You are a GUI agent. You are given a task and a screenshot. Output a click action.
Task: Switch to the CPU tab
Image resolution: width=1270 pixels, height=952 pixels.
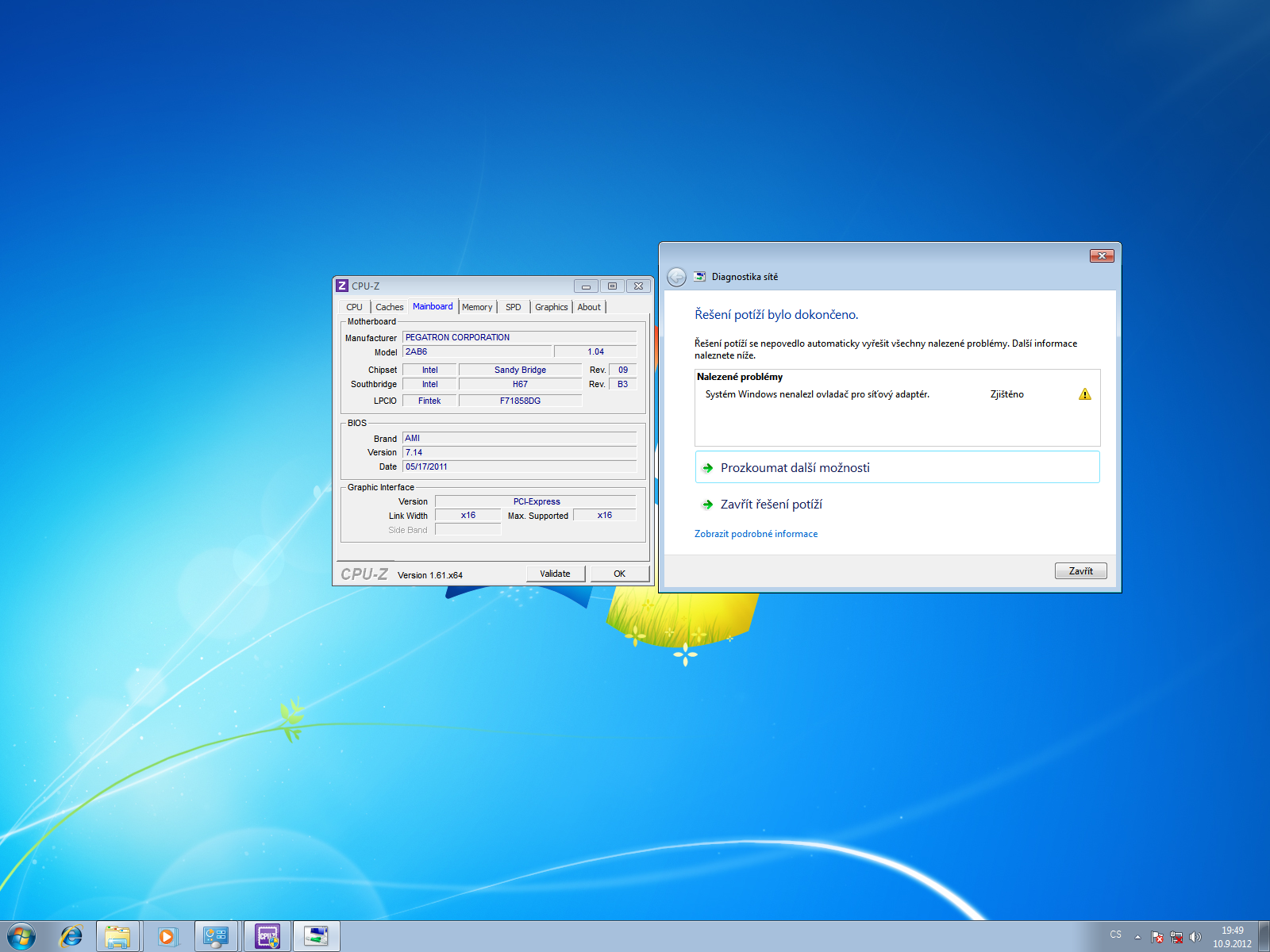[x=354, y=307]
